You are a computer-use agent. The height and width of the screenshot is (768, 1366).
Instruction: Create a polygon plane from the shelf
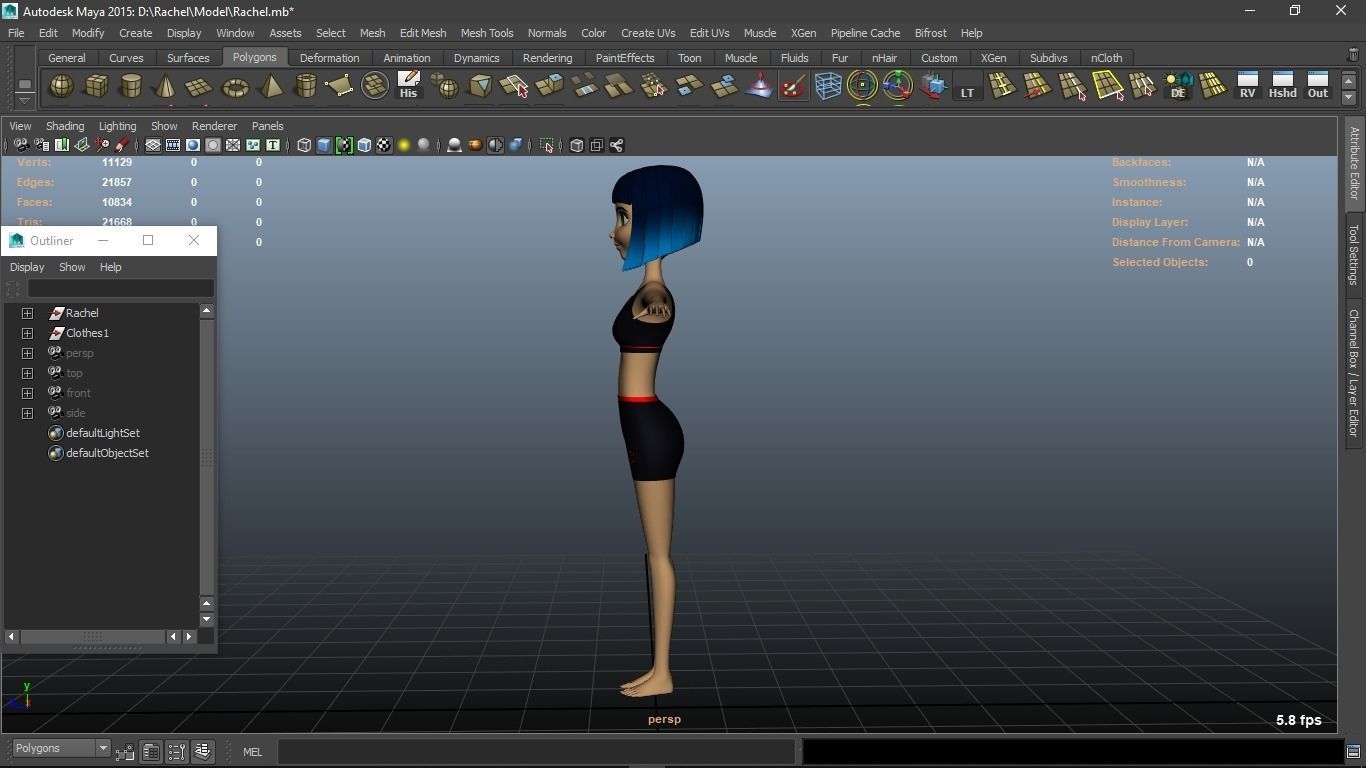click(199, 86)
